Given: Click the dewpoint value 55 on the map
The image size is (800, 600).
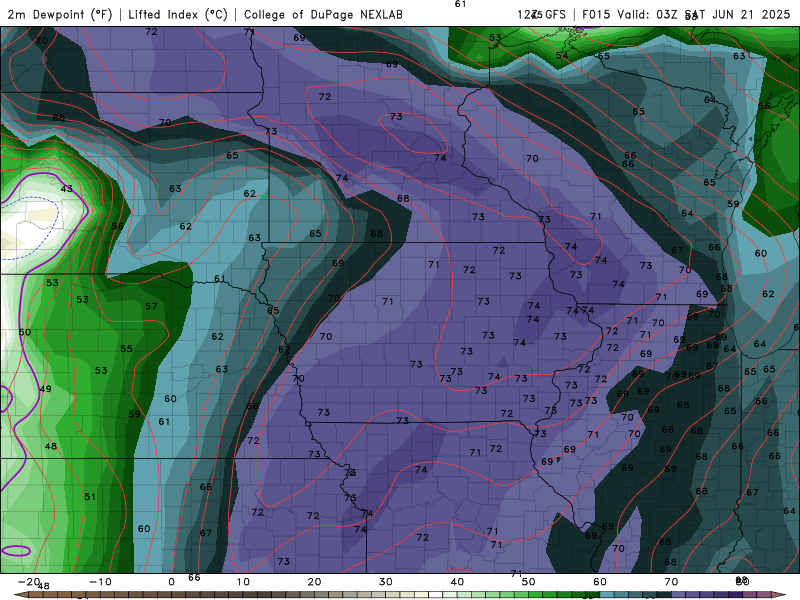Looking at the screenshot, I should [127, 348].
